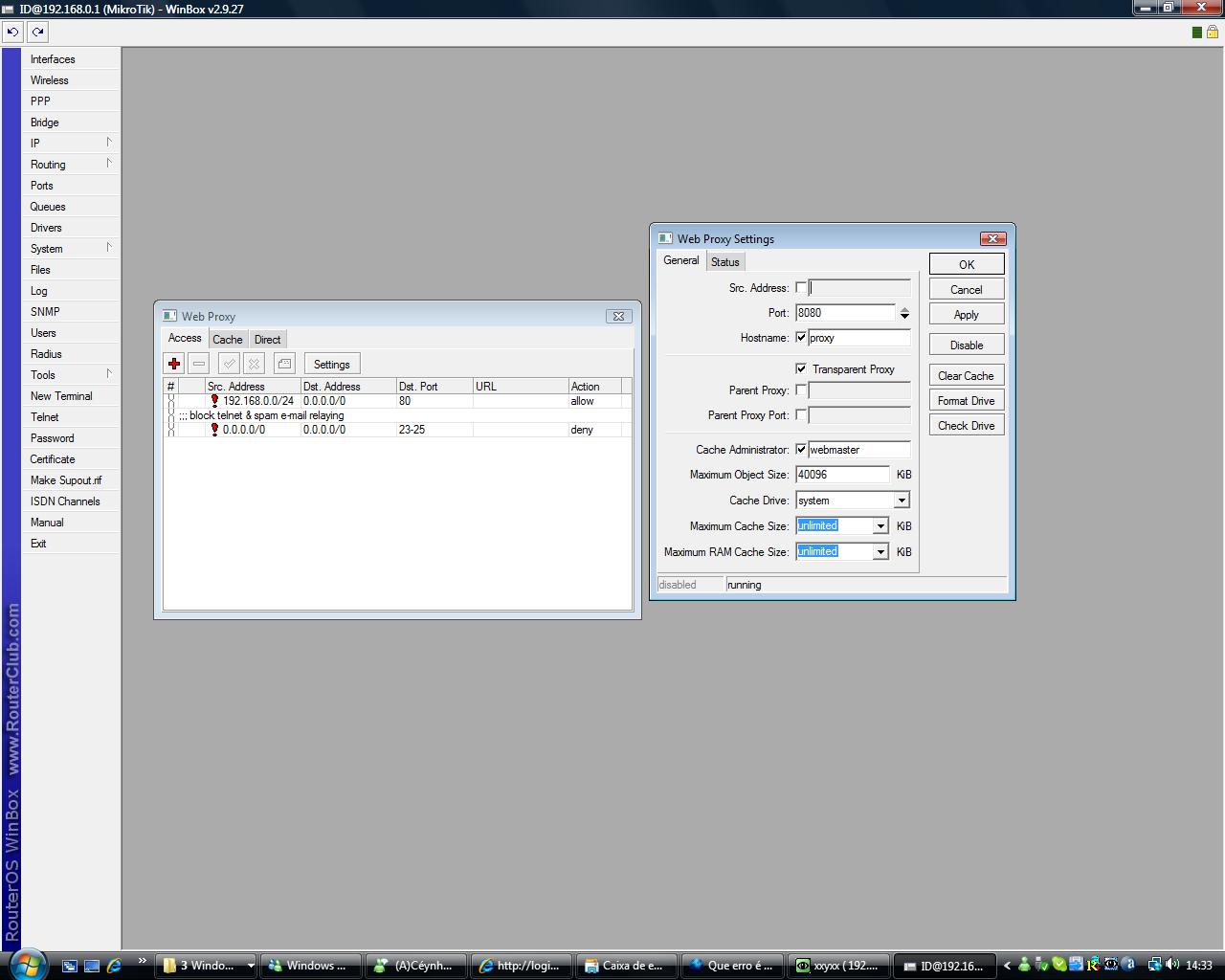Click the Port field stepper arrows
The image size is (1225, 980).
[x=904, y=313]
